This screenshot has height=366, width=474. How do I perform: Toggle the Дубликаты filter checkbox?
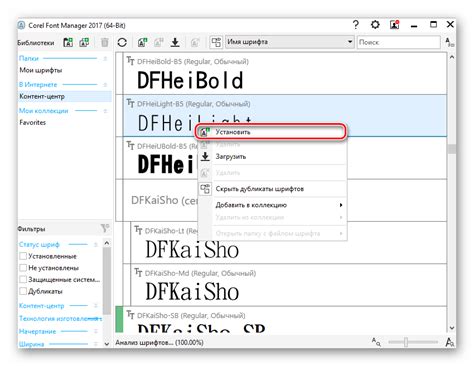[23, 291]
